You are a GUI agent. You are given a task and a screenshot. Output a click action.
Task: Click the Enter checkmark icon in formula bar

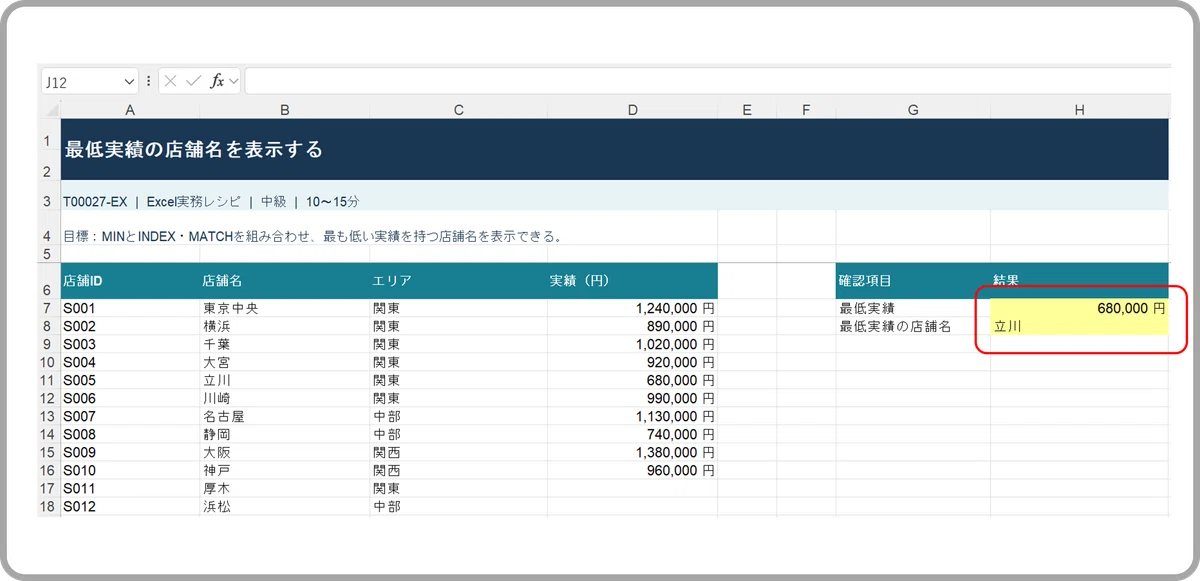[x=193, y=81]
